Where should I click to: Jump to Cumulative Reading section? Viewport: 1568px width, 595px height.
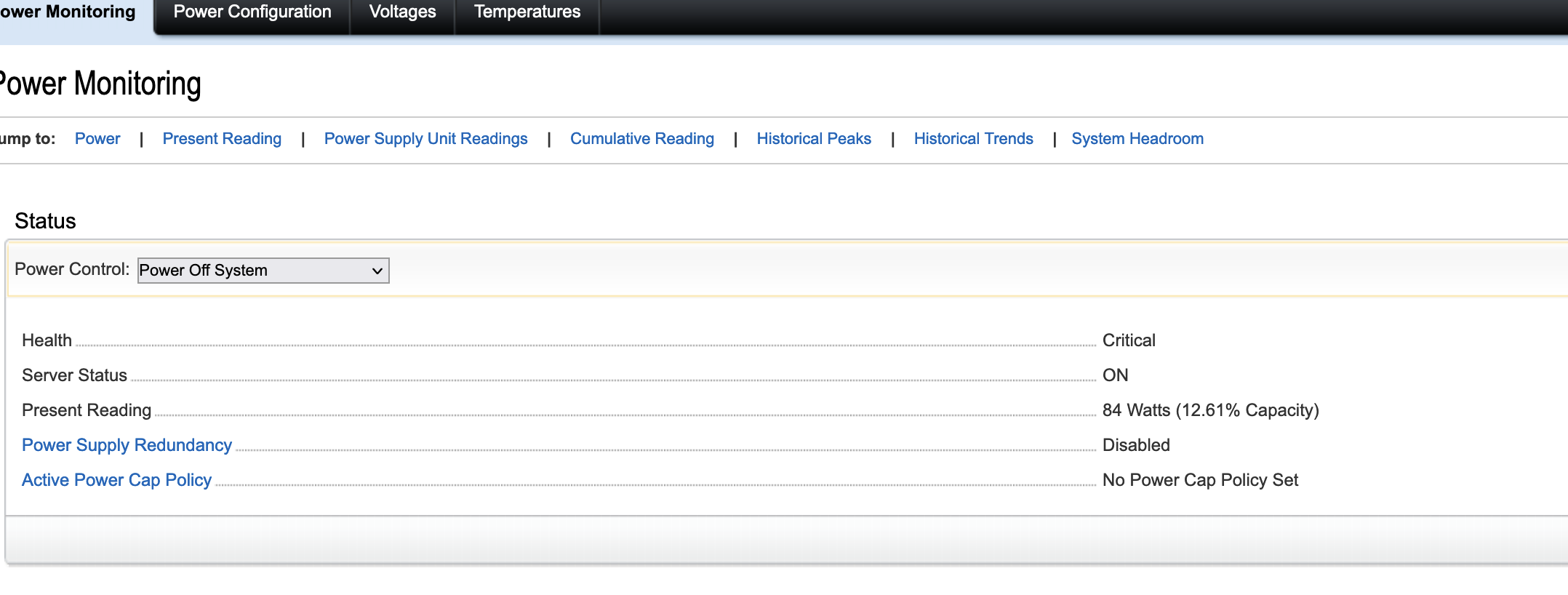[641, 139]
